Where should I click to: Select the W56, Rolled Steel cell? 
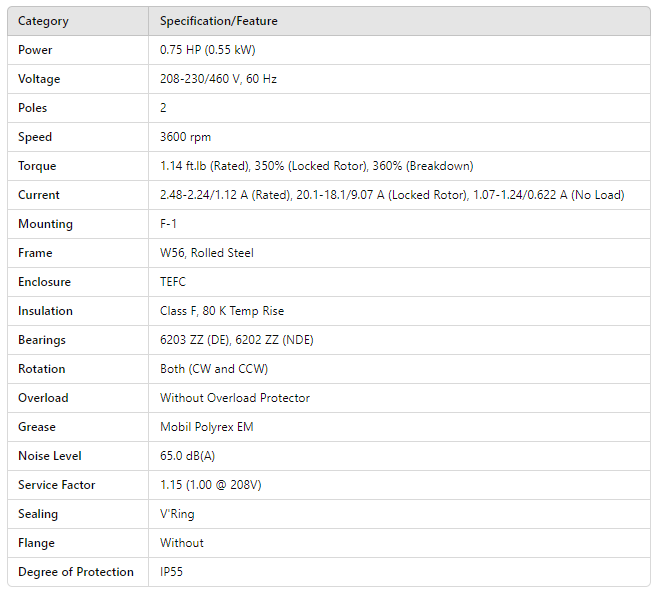tap(207, 253)
